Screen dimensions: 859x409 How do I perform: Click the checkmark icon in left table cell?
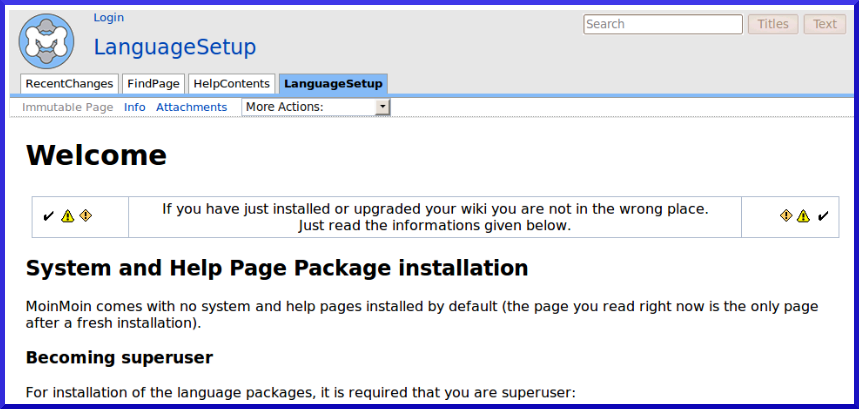48,216
